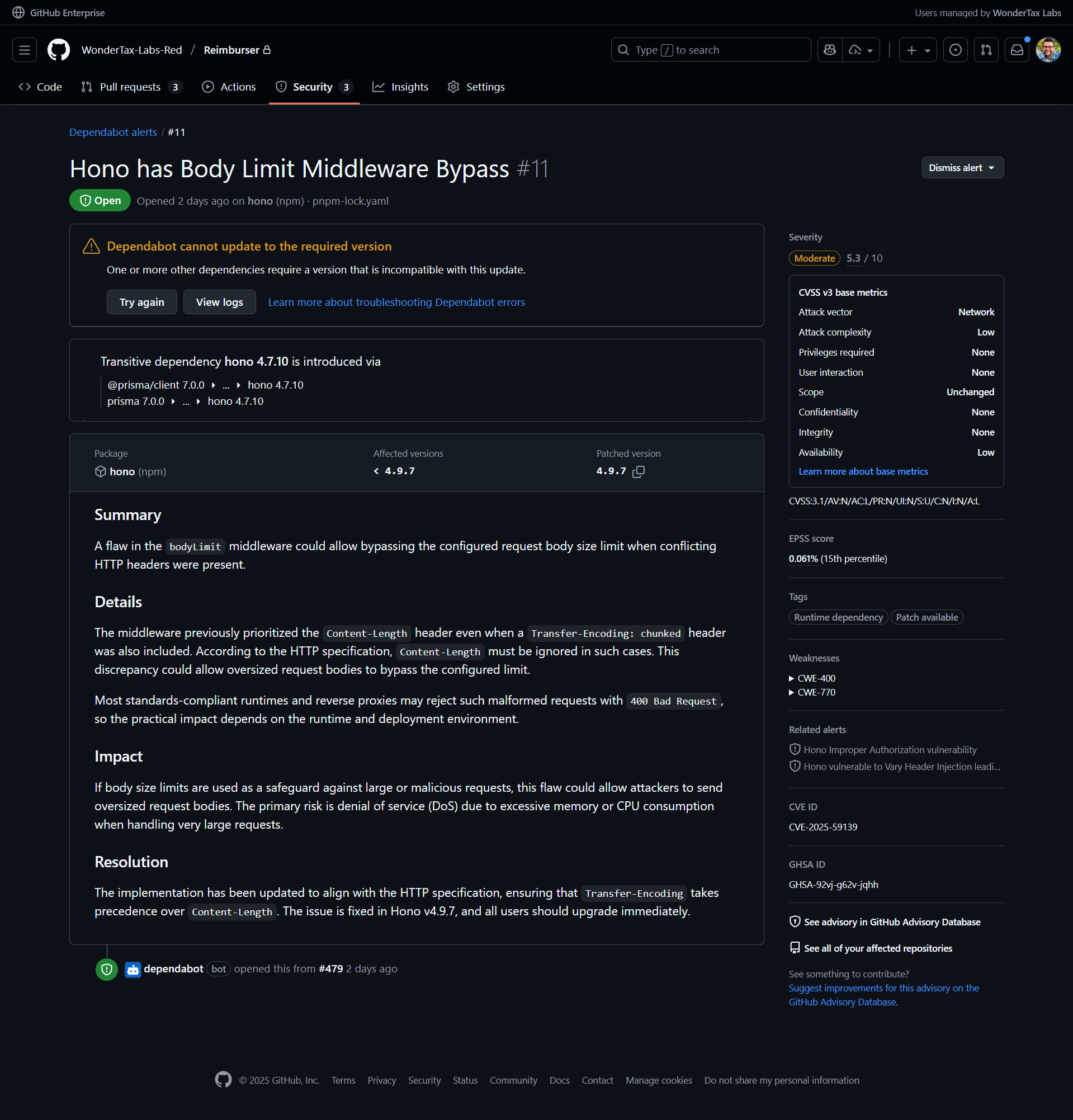Click the Runtime dependency tag
The height and width of the screenshot is (1120, 1073).
[x=838, y=617]
